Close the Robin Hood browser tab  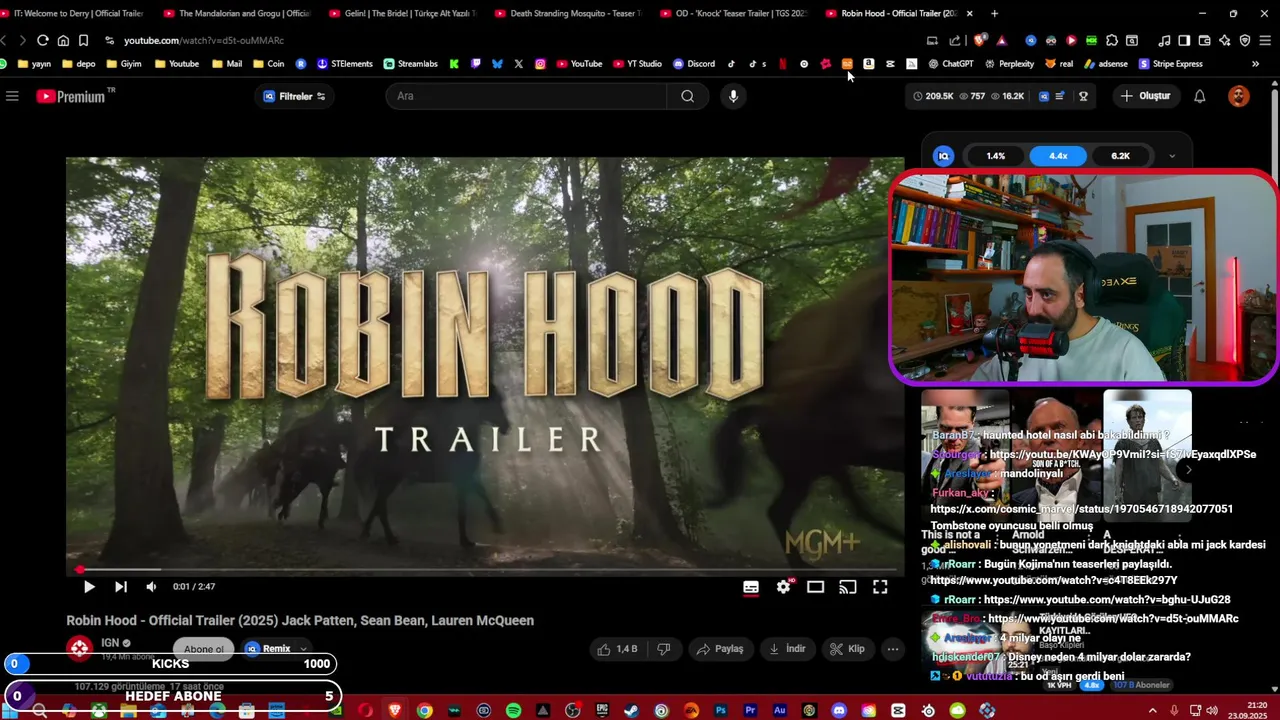pos(969,13)
